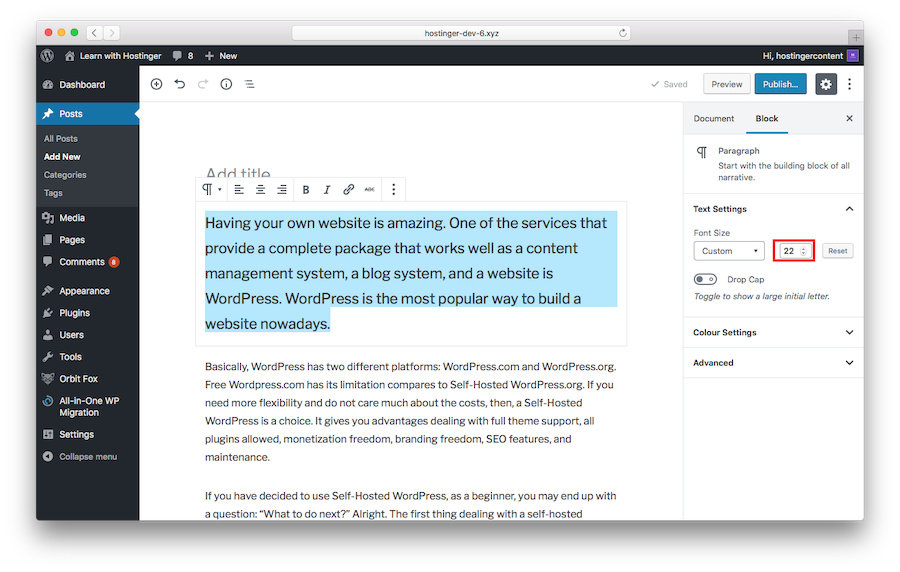Click the browser address bar
This screenshot has width=900, height=572.
pyautogui.click(x=461, y=33)
